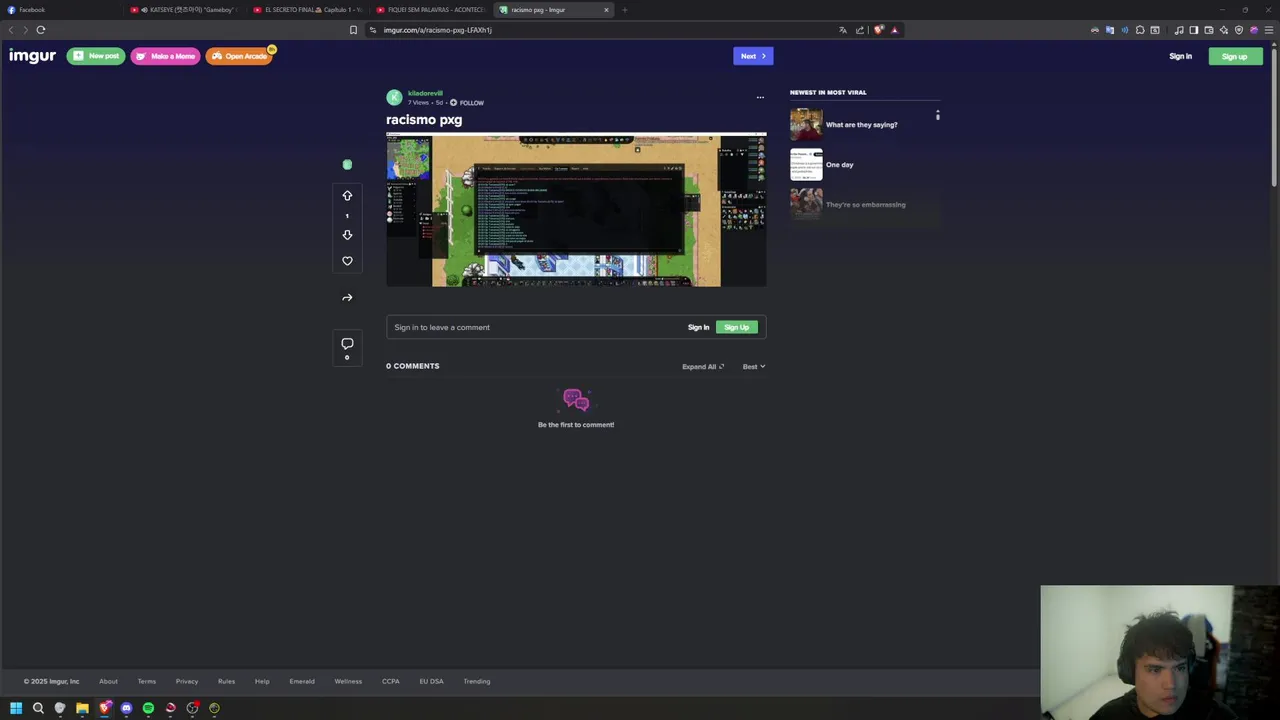Screen dimensions: 1280x720
Task: Open the Help footer link
Action: (262, 681)
